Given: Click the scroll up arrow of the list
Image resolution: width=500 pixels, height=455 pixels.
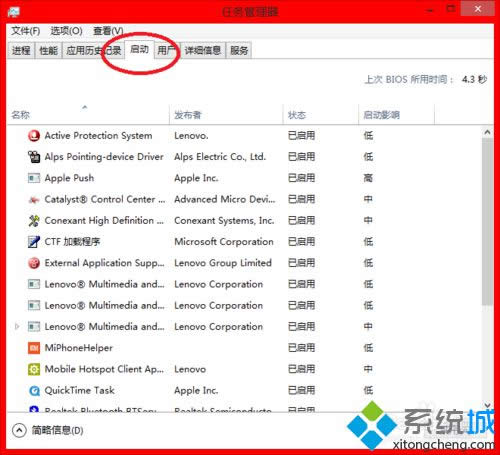Looking at the screenshot, I should tap(487, 132).
